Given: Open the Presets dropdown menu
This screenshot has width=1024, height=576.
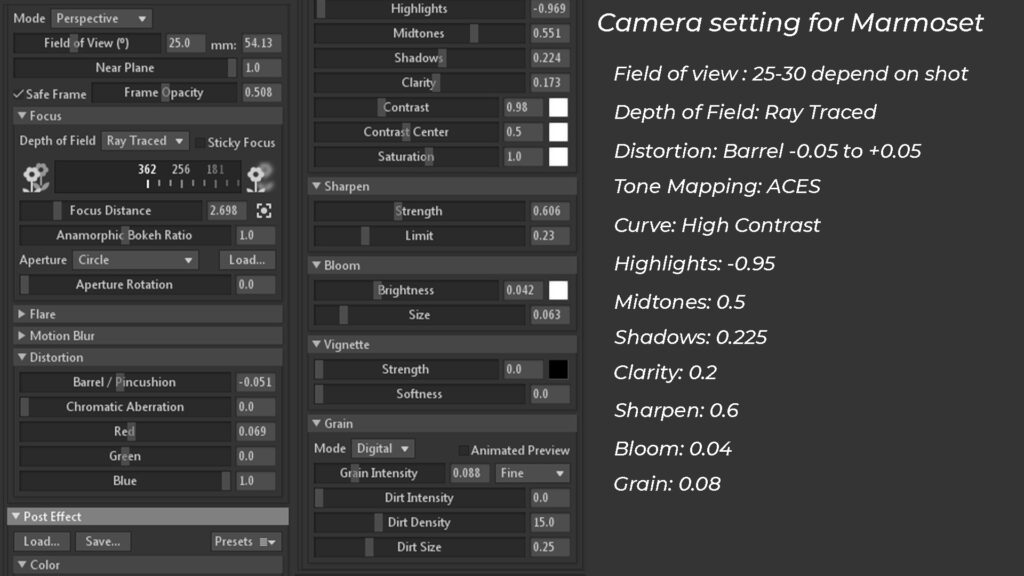Looking at the screenshot, I should click(x=245, y=541).
